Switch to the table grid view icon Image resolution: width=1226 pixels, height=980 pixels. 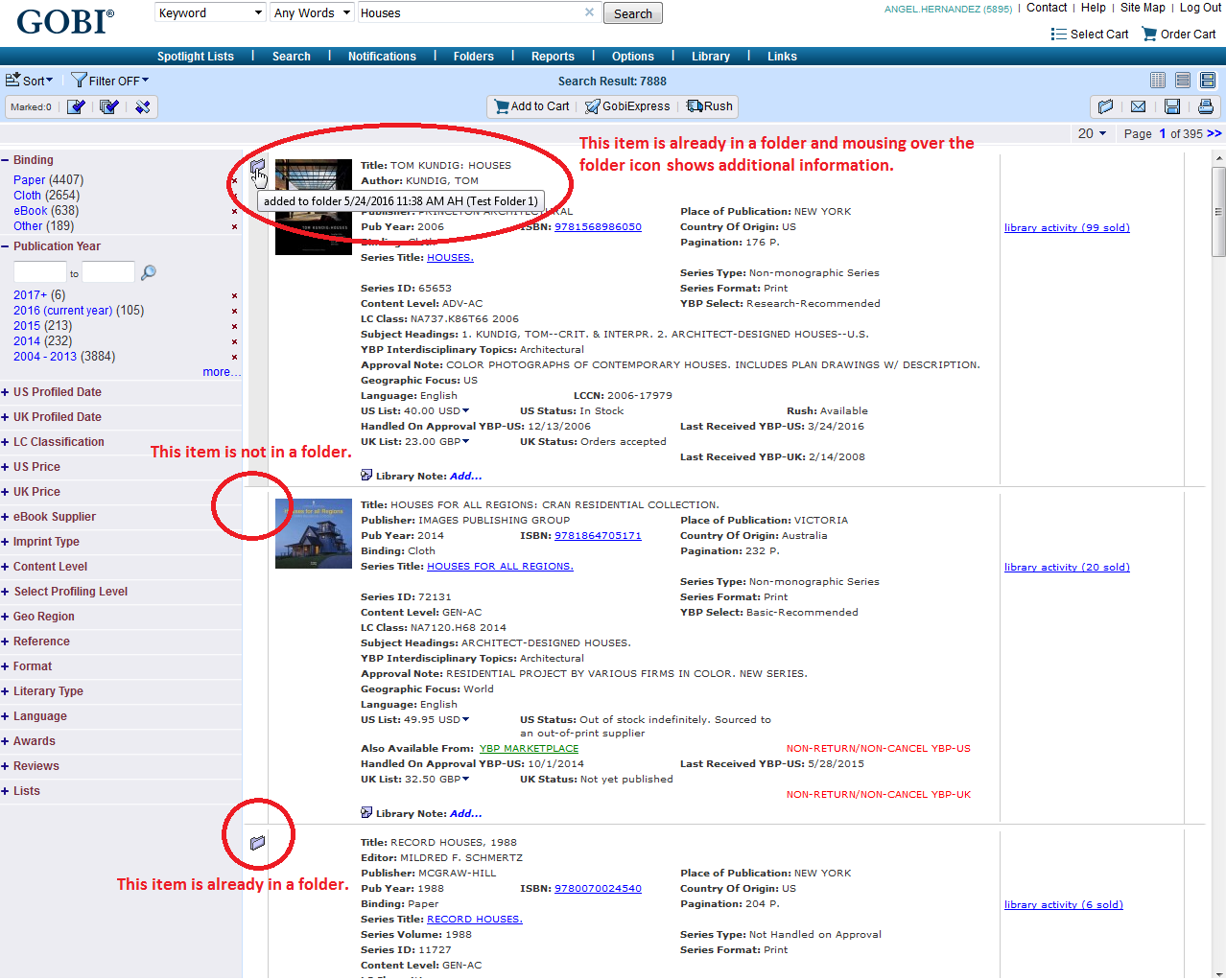click(x=1158, y=81)
